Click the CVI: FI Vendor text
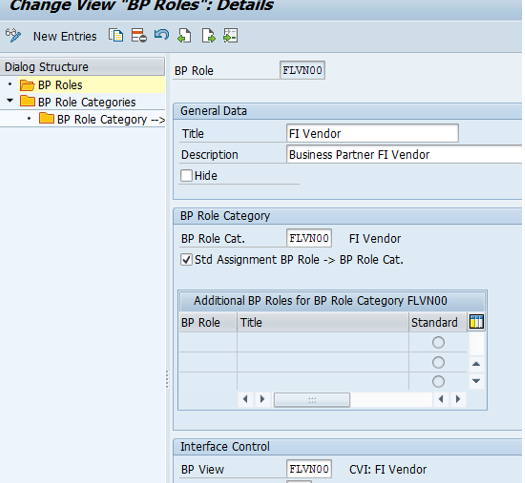This screenshot has height=483, width=525. coord(388,469)
